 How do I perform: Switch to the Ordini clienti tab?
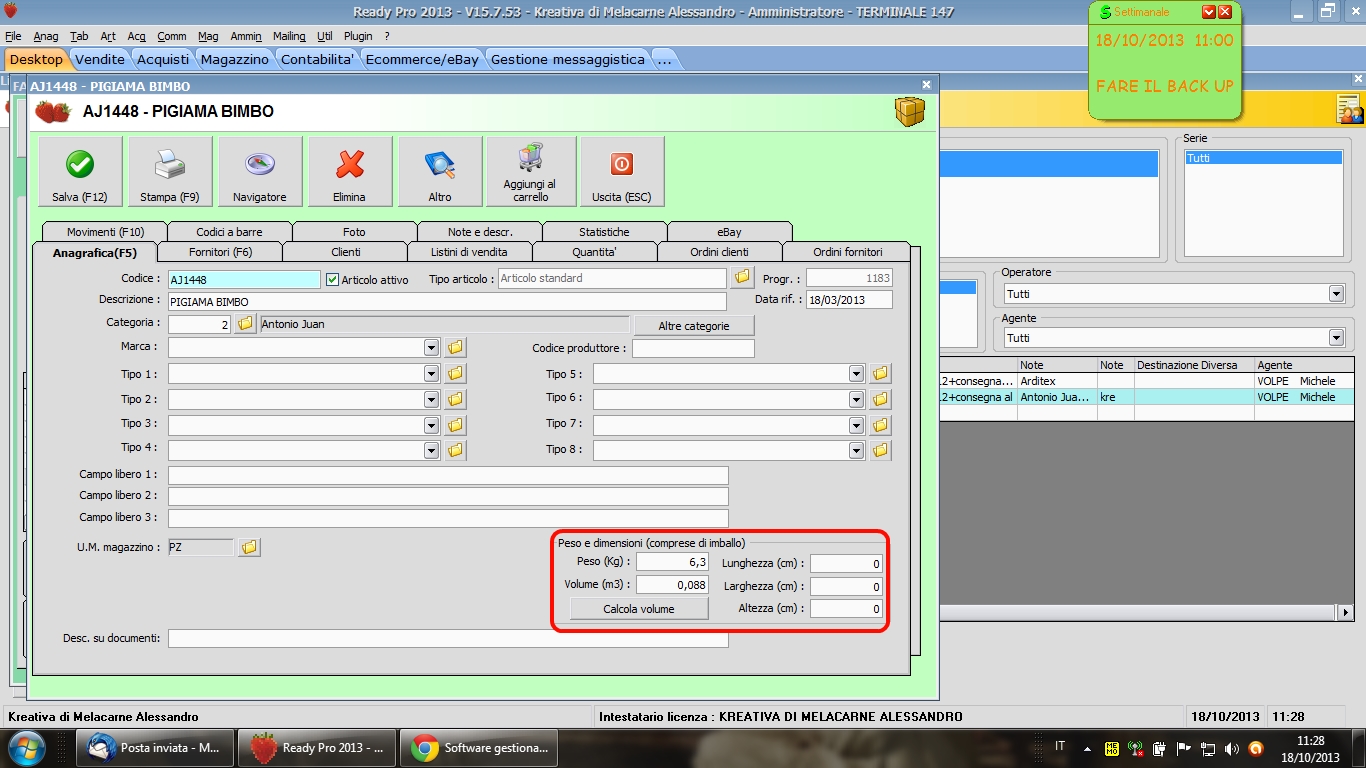click(x=719, y=252)
